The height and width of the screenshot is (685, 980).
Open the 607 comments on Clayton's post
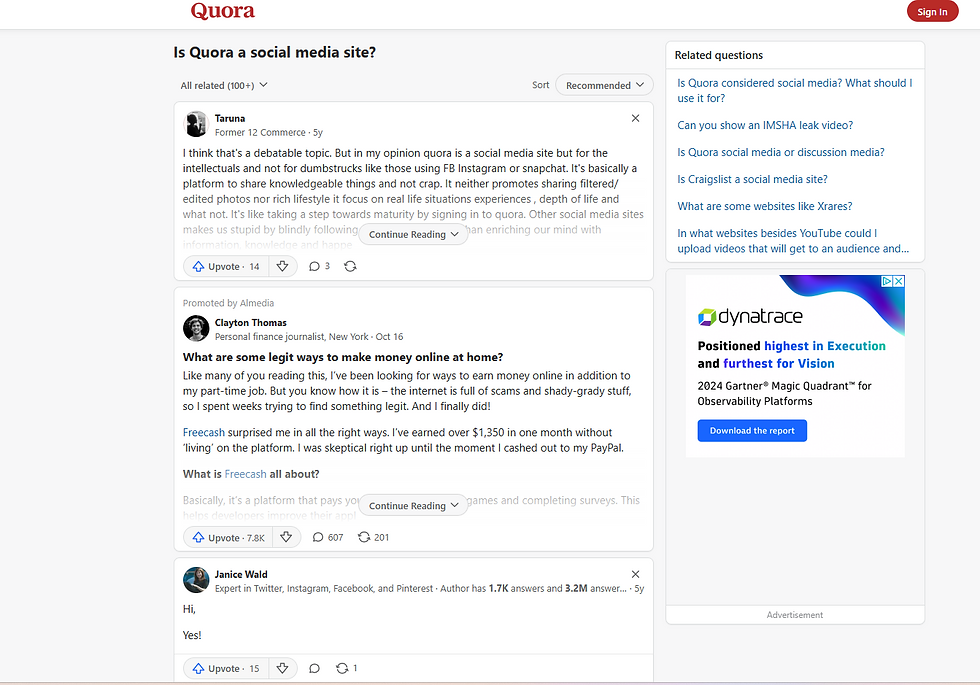coord(328,538)
